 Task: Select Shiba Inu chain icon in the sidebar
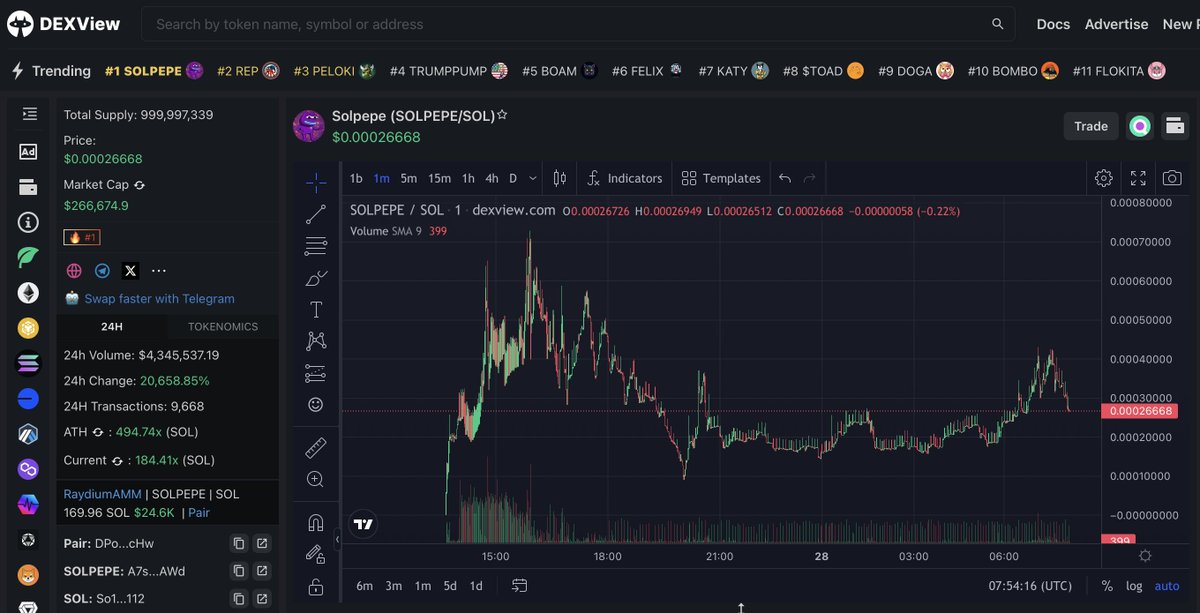point(28,575)
